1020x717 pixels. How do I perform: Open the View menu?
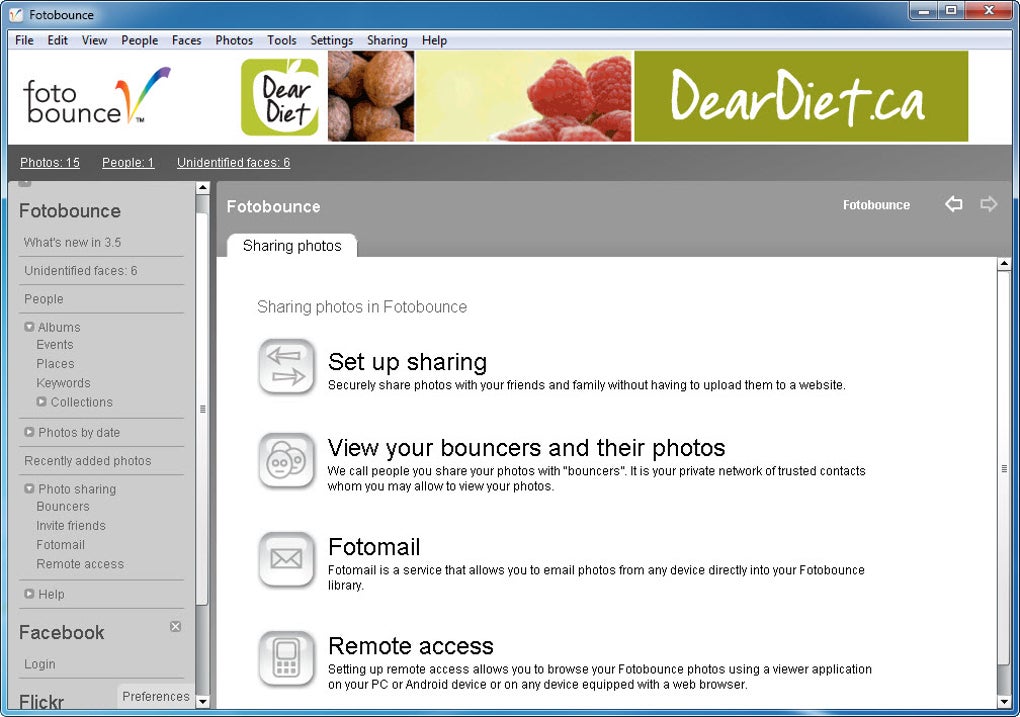click(94, 40)
